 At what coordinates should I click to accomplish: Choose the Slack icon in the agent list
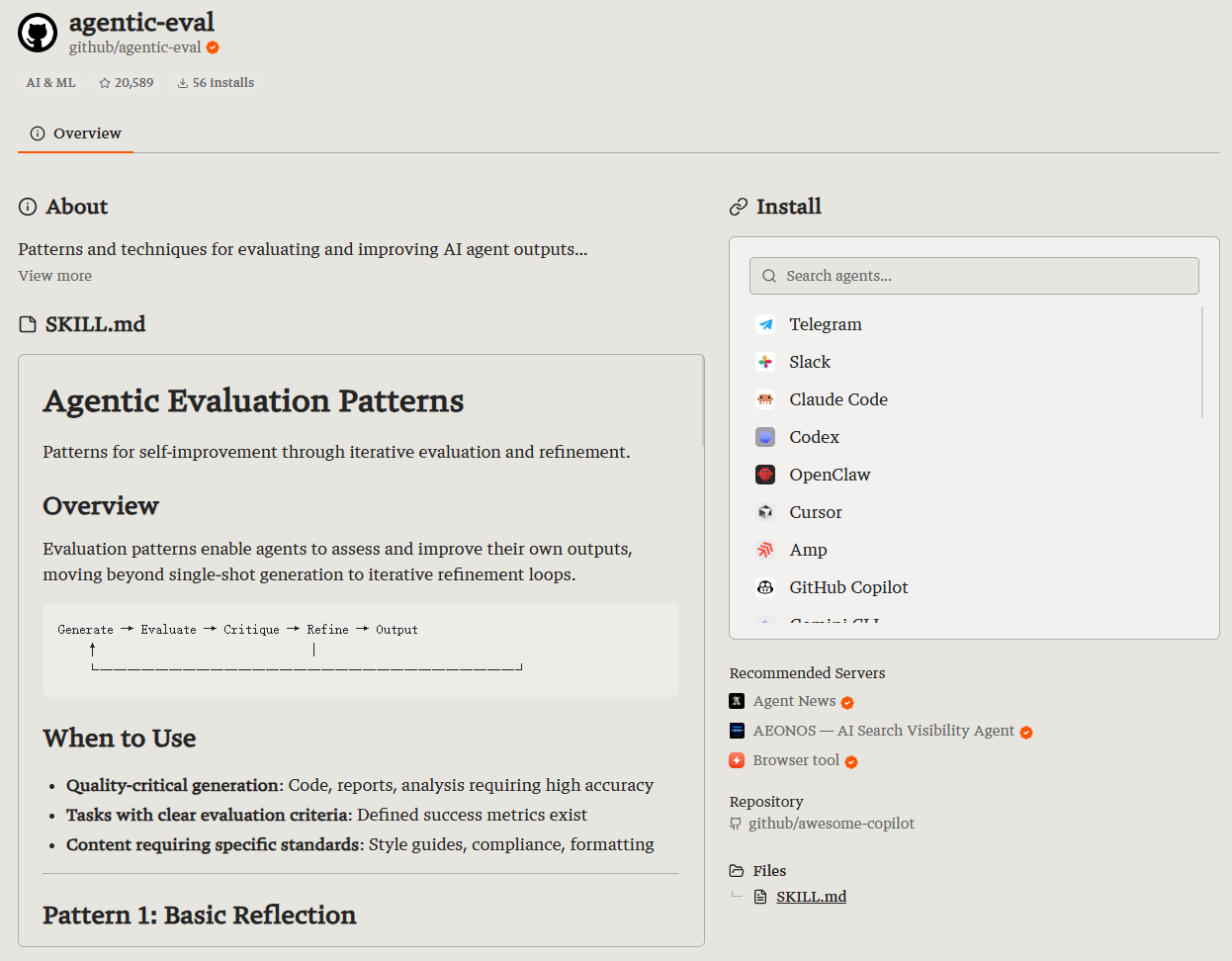click(765, 362)
